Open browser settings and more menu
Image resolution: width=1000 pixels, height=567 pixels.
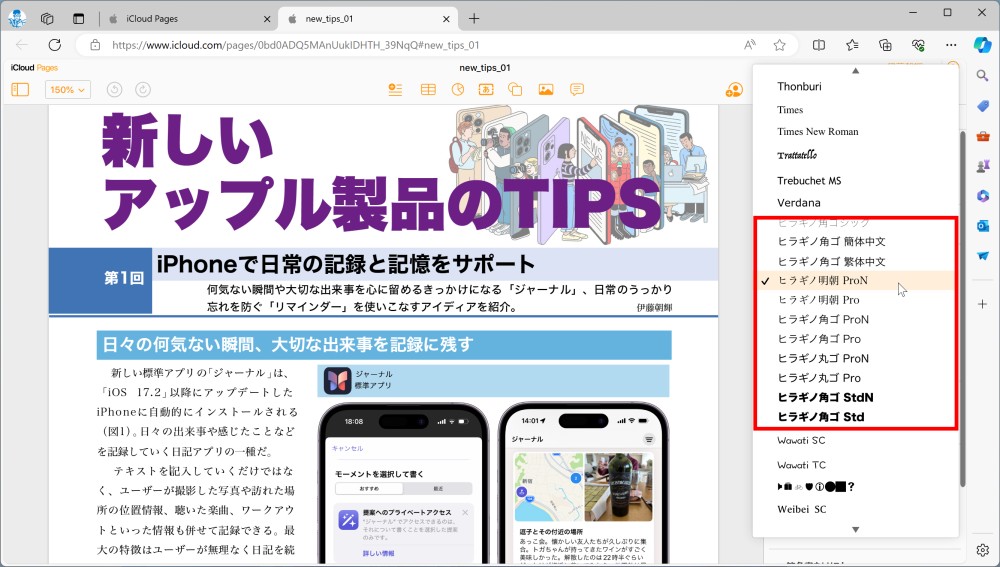(x=951, y=45)
